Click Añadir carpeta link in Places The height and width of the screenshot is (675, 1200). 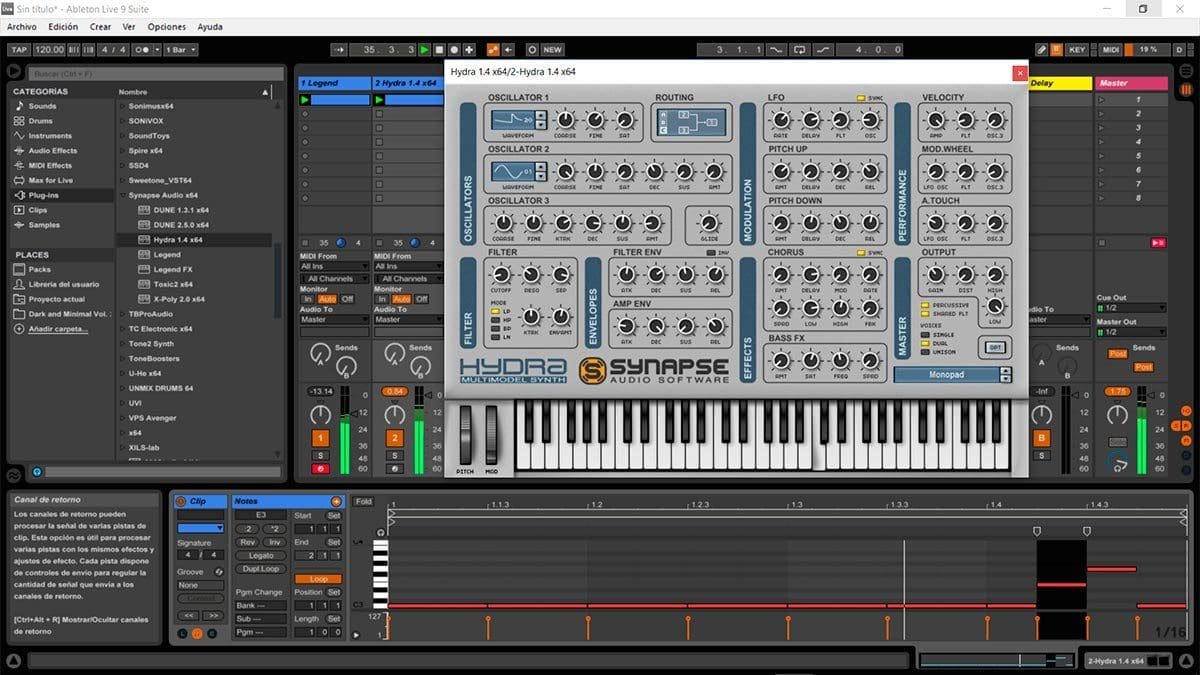tap(58, 329)
